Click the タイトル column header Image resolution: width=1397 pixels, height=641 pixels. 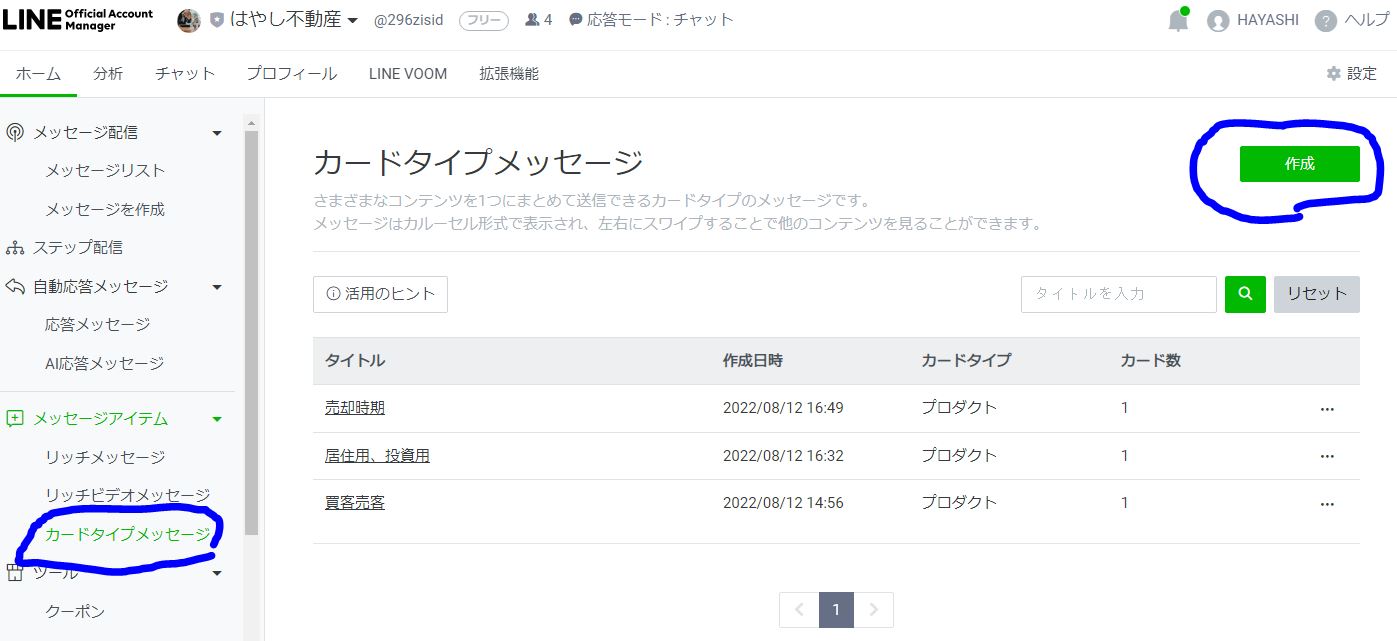click(x=355, y=360)
